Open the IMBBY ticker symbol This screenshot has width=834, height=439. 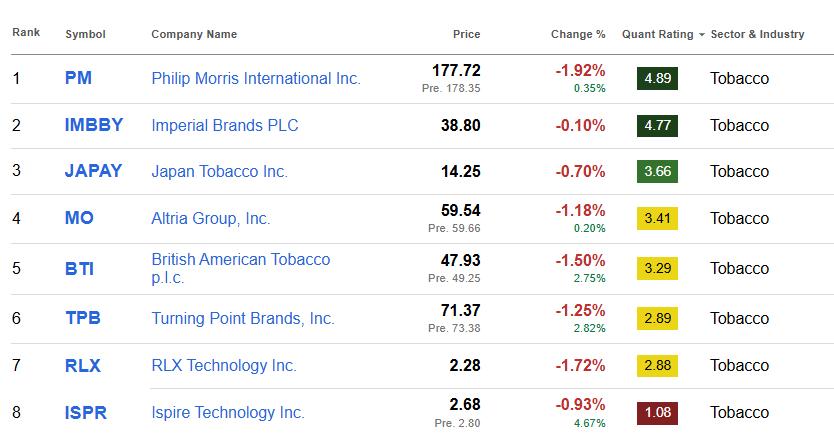click(94, 125)
